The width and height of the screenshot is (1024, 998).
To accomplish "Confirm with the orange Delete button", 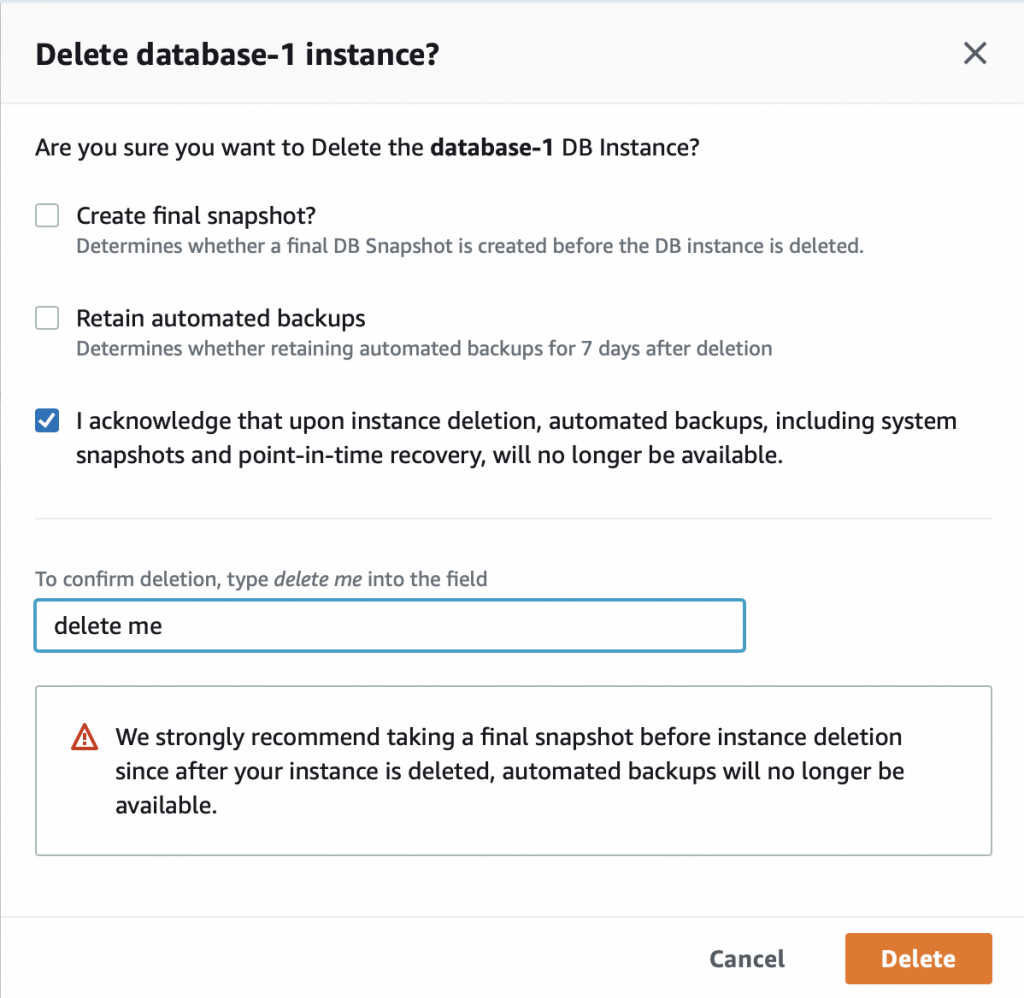I will pos(918,959).
